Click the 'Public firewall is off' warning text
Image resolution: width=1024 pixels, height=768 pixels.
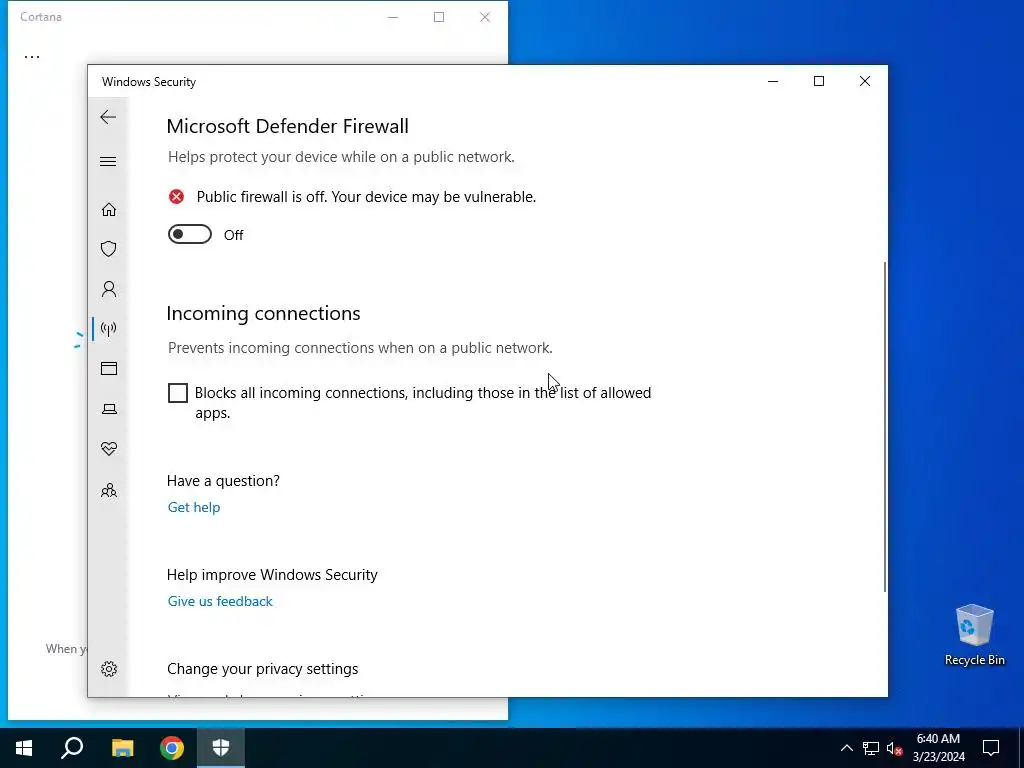click(366, 197)
